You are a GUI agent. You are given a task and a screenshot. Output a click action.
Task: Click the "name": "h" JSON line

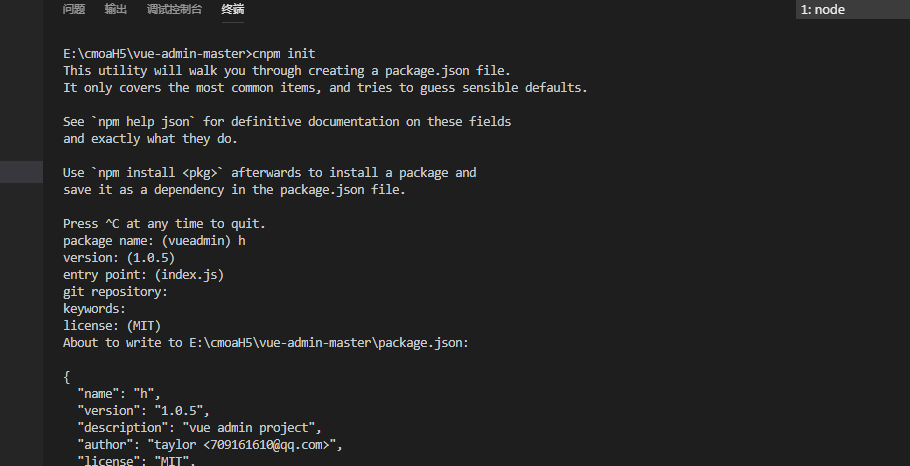click(x=119, y=393)
